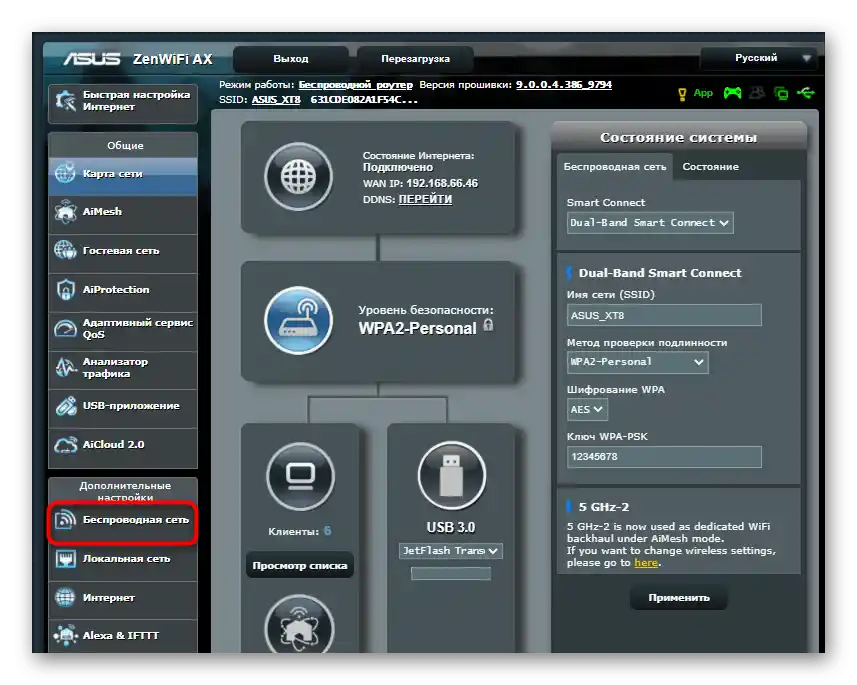Click the green game controller icon
Image resolution: width=857 pixels, height=685 pixels.
point(732,93)
